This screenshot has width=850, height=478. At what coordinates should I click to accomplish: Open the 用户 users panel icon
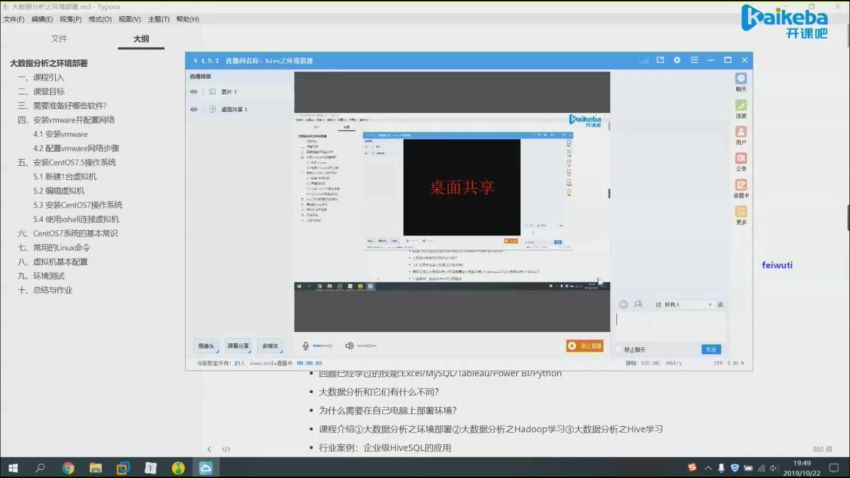point(741,135)
